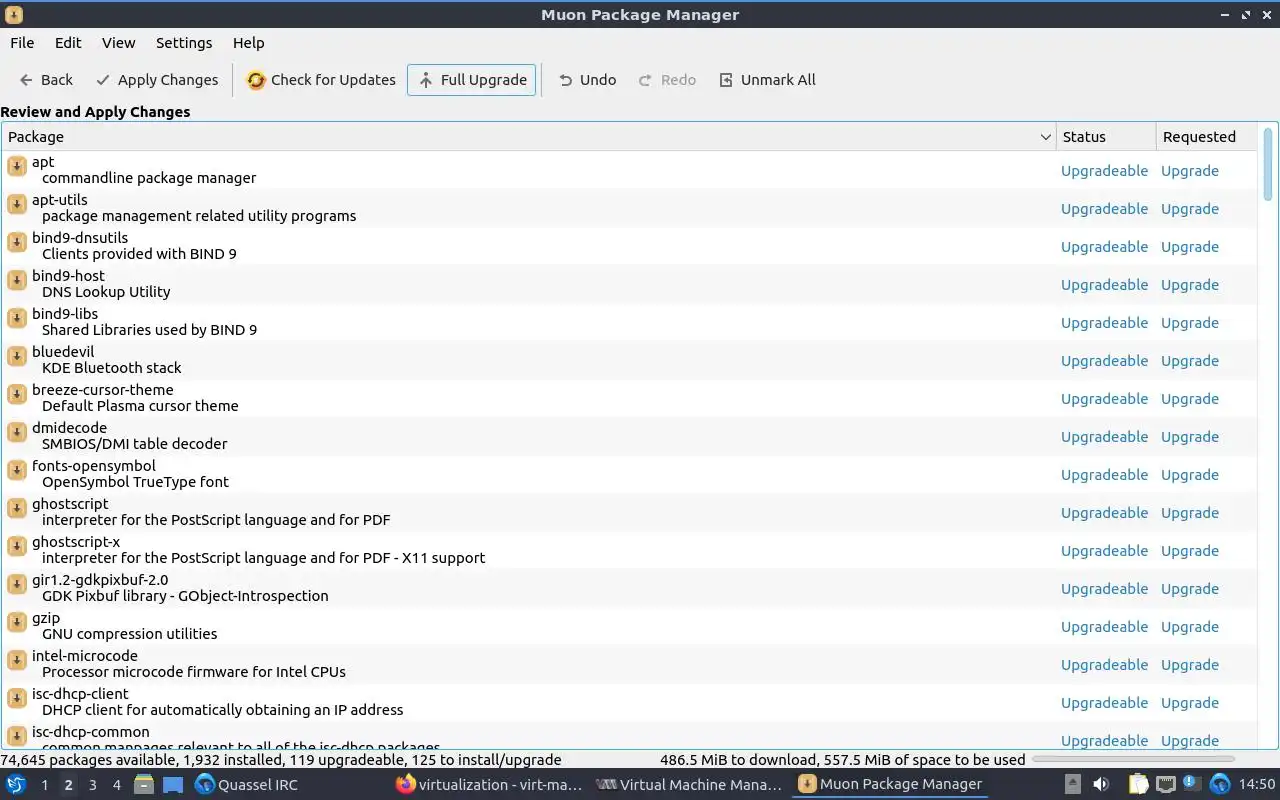Open the Edit menu
Viewport: 1280px width, 800px height.
point(68,43)
